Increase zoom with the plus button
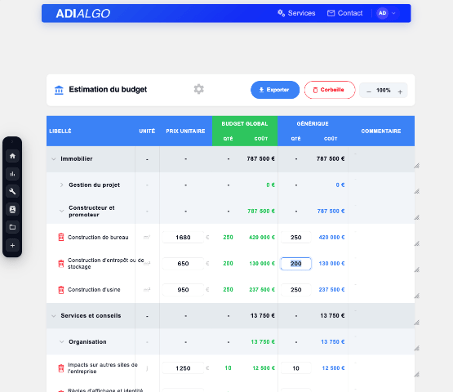Viewport: 453px width, 392px height. [x=400, y=92]
